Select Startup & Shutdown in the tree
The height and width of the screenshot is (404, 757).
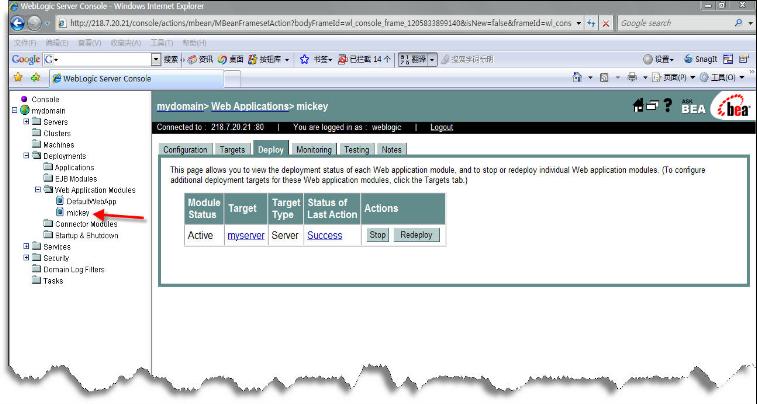[86, 235]
